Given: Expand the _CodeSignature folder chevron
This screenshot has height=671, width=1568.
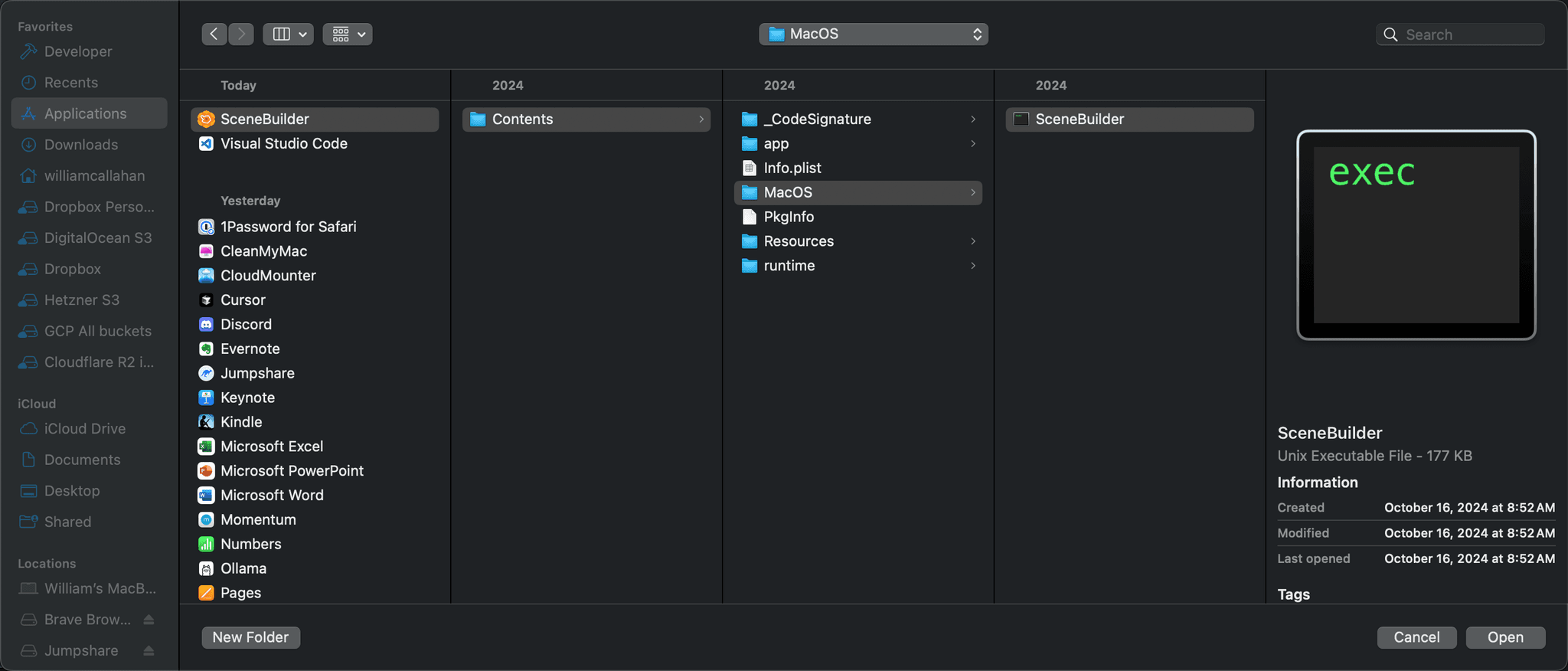Looking at the screenshot, I should (973, 119).
